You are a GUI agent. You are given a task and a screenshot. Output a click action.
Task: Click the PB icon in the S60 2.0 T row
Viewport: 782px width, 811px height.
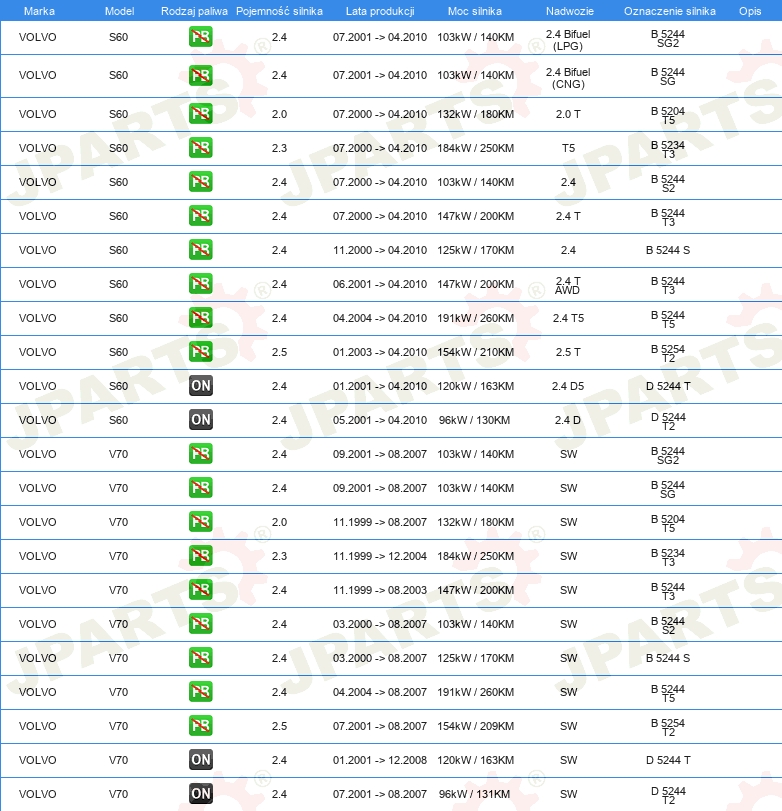tap(200, 114)
